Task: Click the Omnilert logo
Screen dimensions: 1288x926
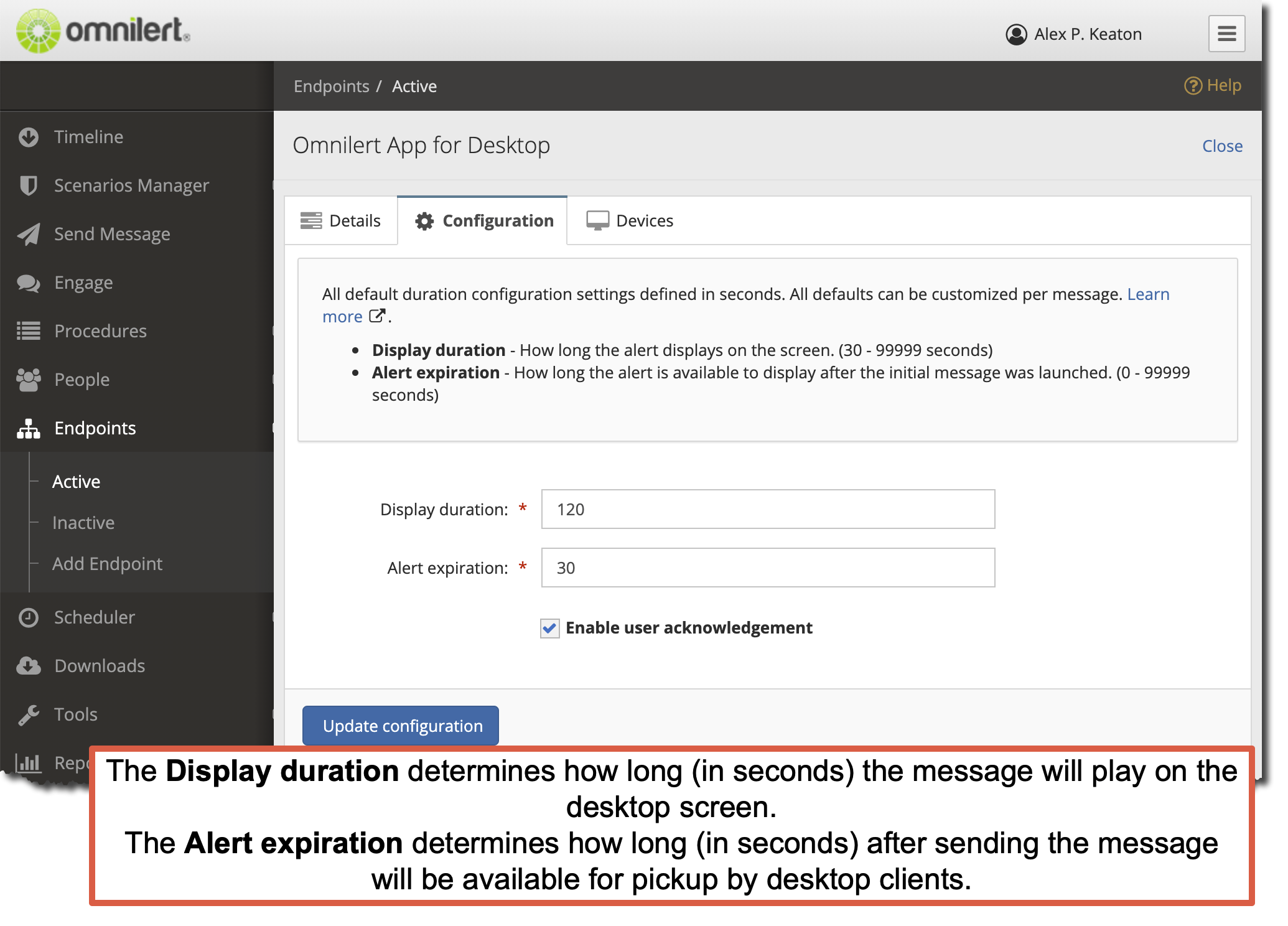Action: tap(103, 30)
